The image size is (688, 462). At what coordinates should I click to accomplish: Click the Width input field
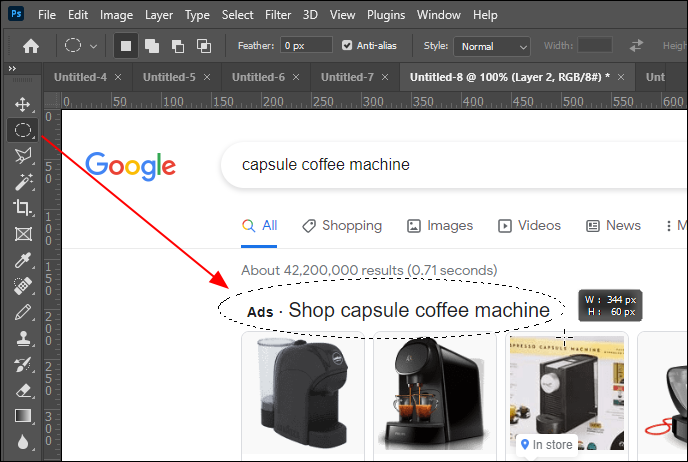[595, 45]
